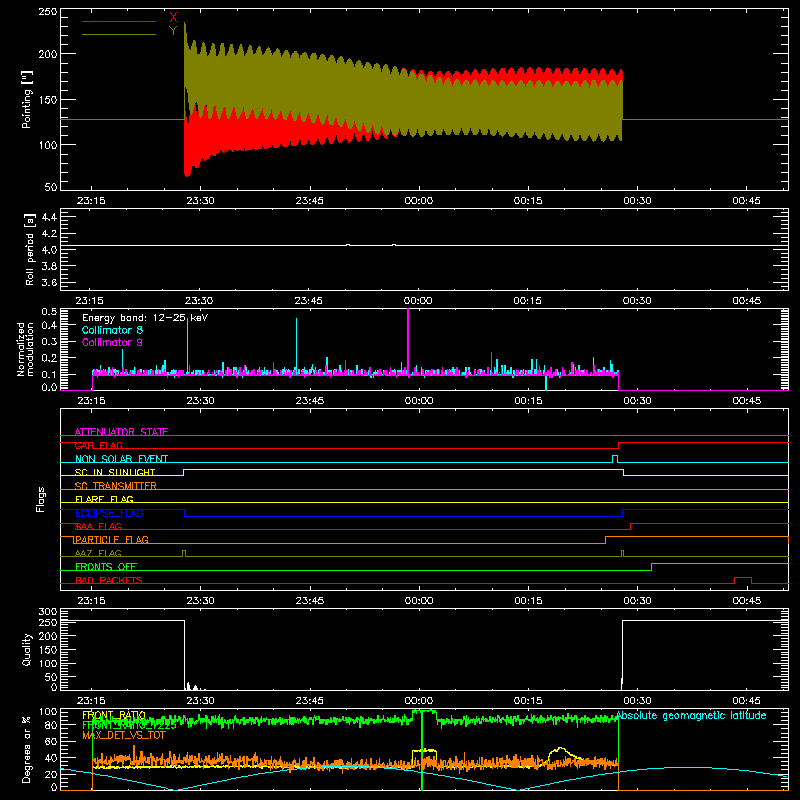Click the 23:30 label under Pointing panel
The width and height of the screenshot is (800, 800).
pyautogui.click(x=200, y=201)
